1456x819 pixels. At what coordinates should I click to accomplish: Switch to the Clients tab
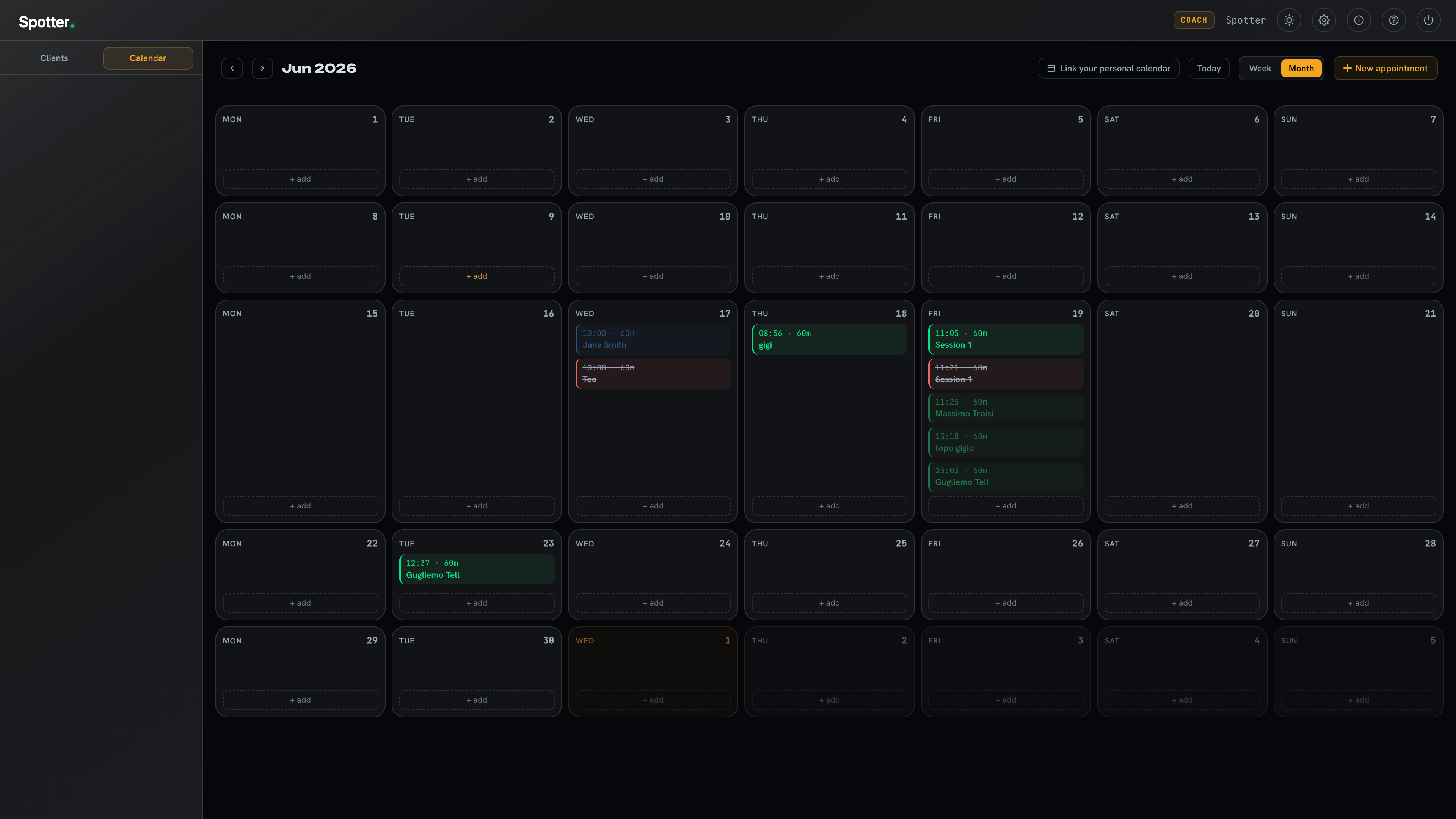click(54, 58)
